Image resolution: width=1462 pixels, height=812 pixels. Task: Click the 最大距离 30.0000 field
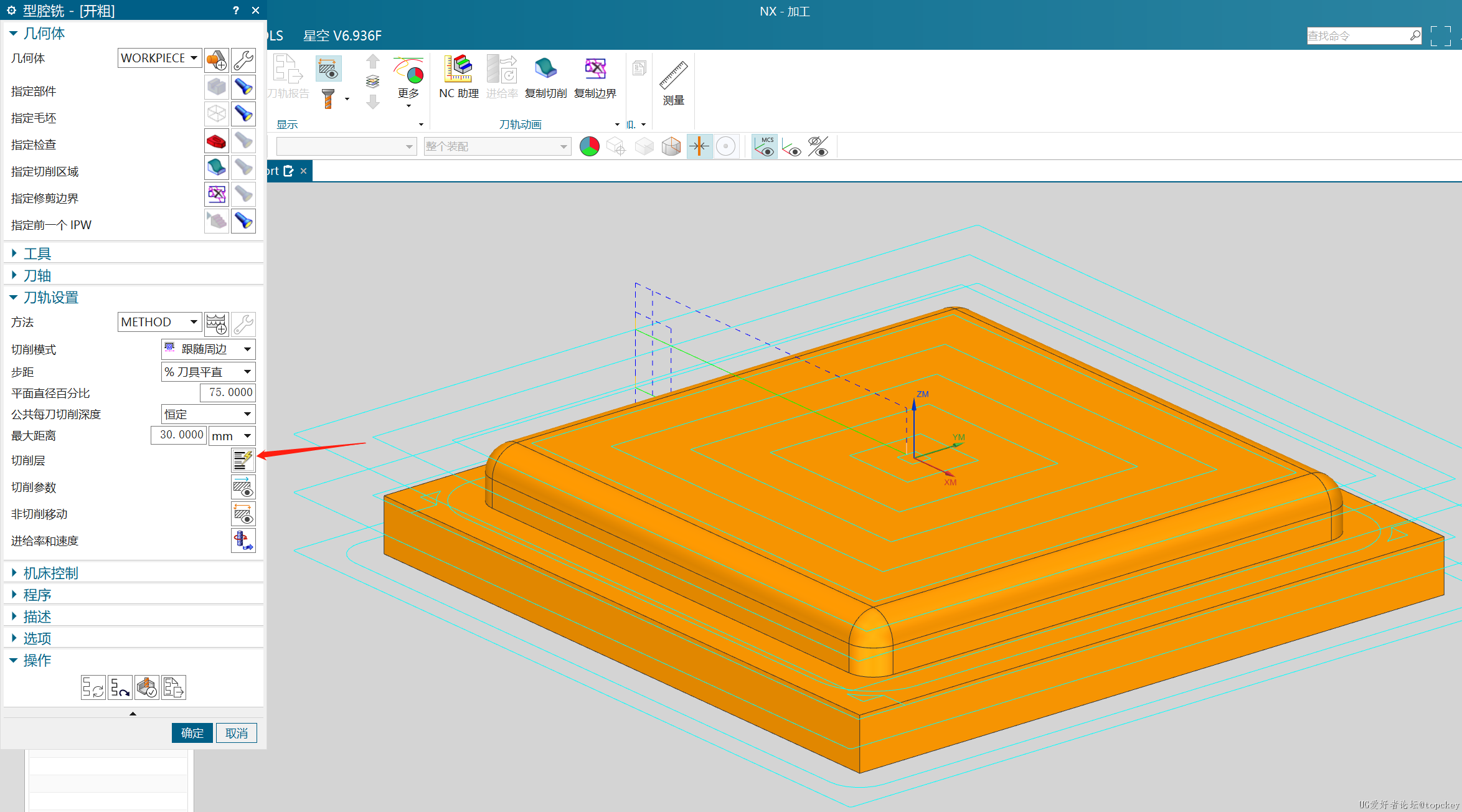[x=178, y=435]
